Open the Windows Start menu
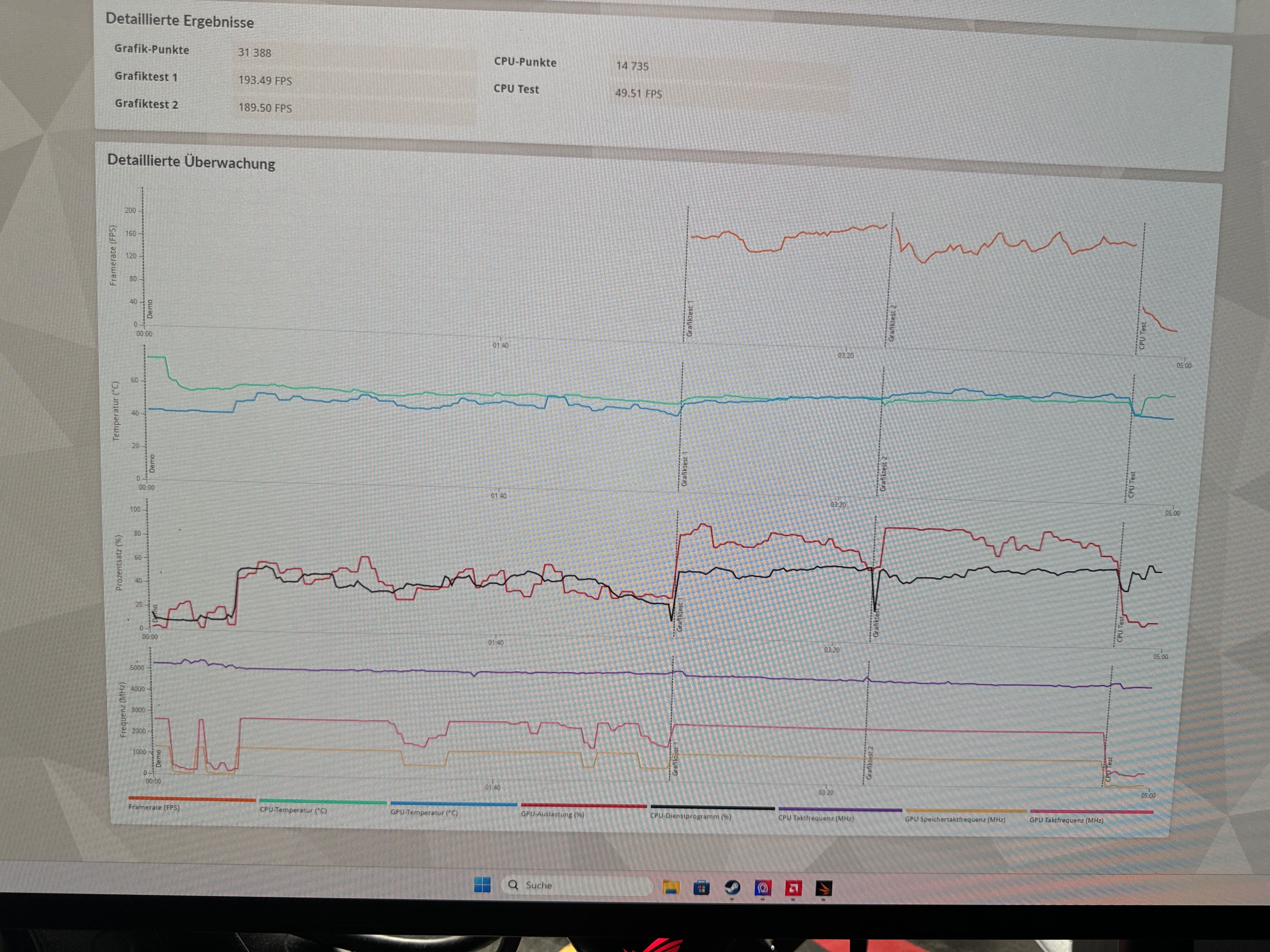 (x=482, y=885)
